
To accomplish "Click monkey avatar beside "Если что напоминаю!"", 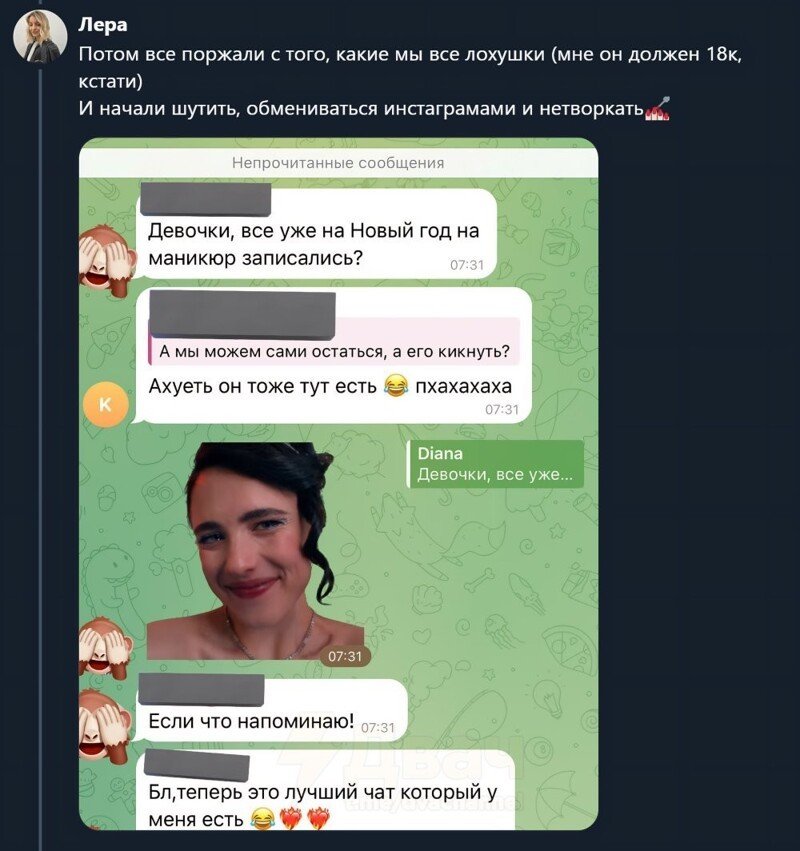I will (108, 722).
